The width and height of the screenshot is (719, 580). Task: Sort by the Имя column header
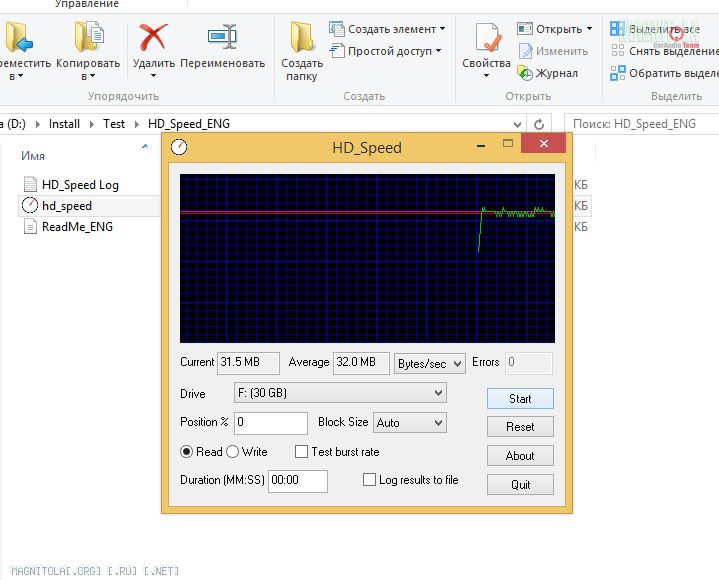[33, 156]
